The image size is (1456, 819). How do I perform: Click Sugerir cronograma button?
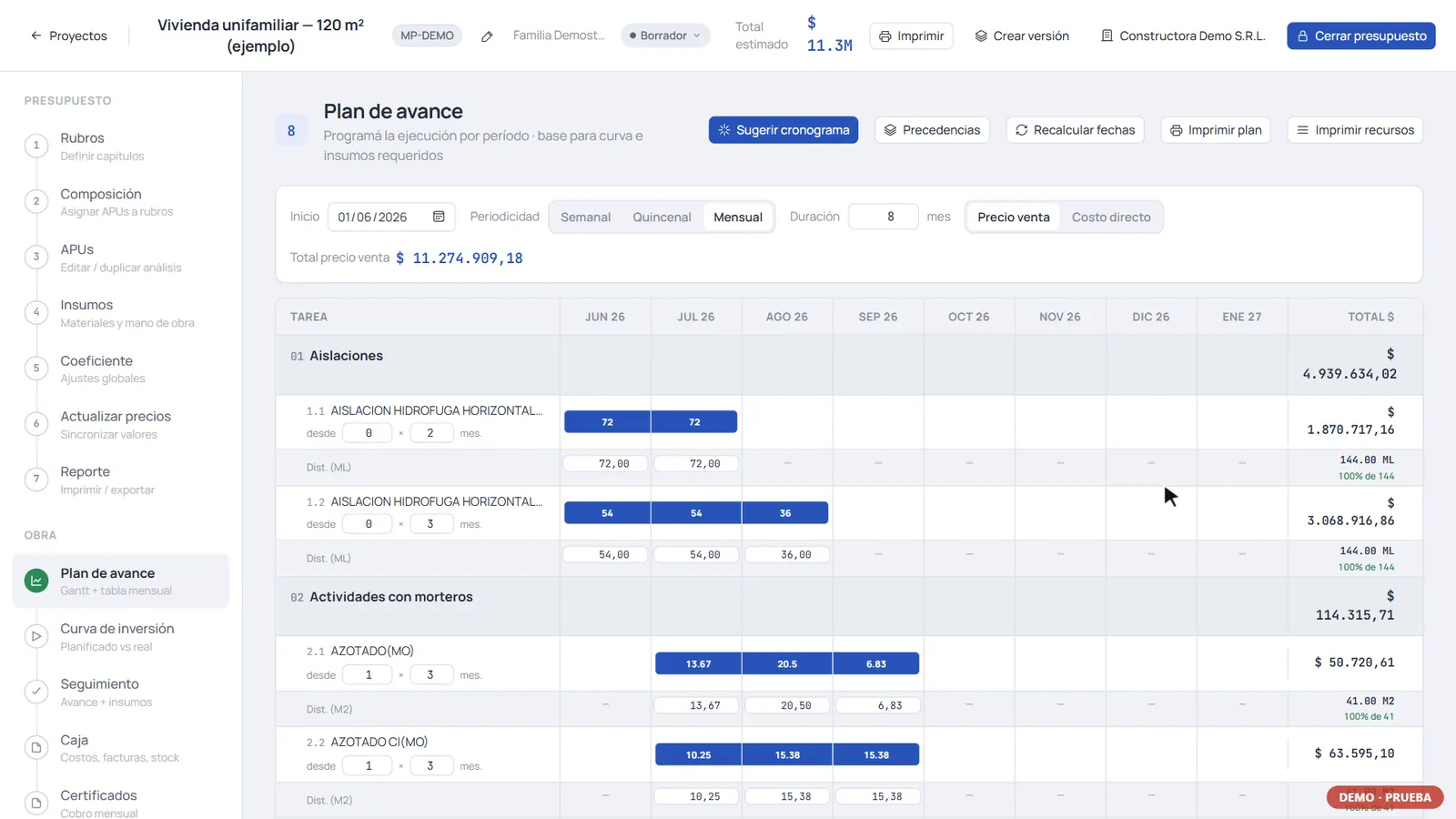783,130
